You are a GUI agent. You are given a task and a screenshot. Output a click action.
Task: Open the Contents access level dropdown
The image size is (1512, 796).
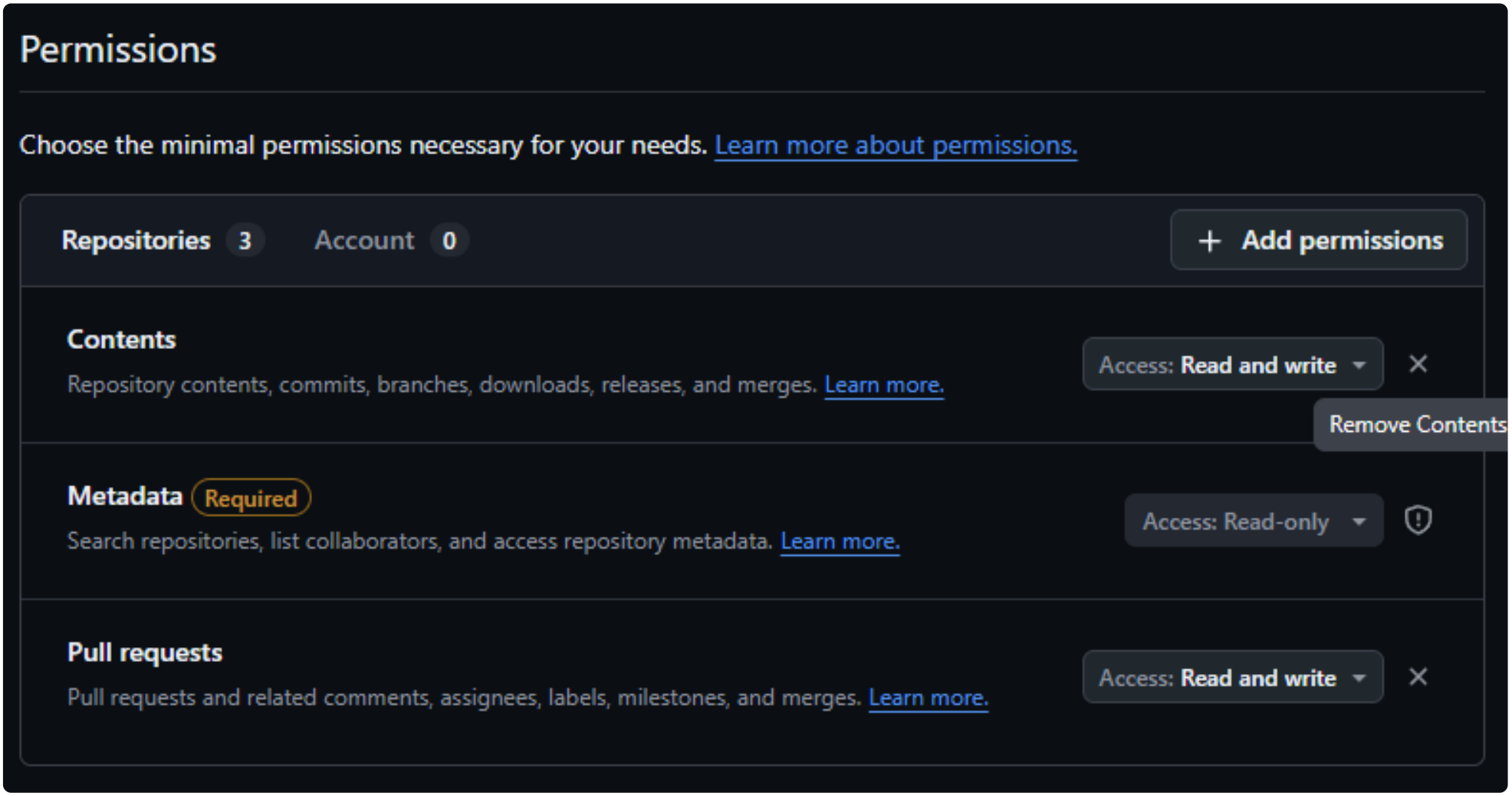point(1232,365)
